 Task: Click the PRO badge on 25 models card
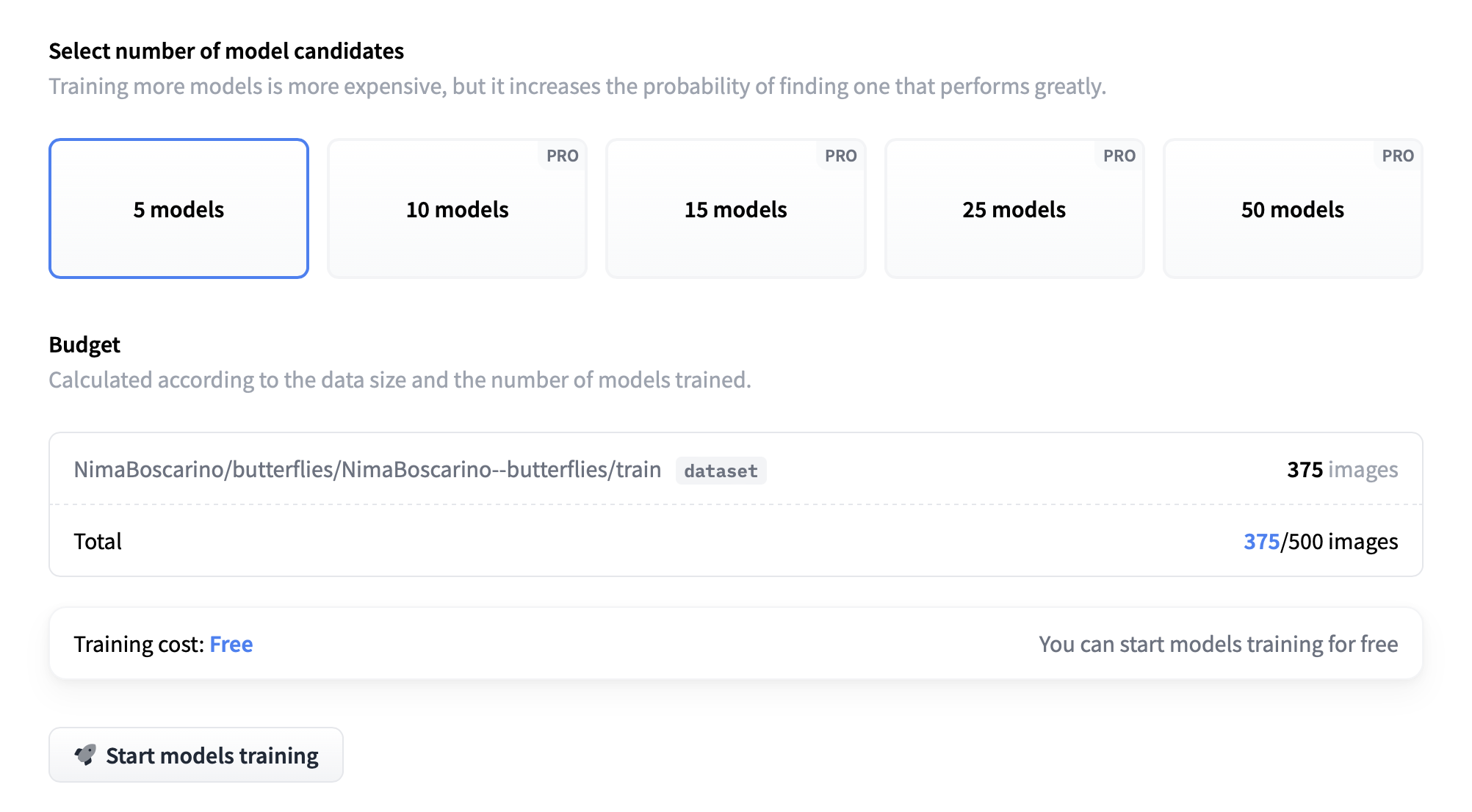(1119, 156)
